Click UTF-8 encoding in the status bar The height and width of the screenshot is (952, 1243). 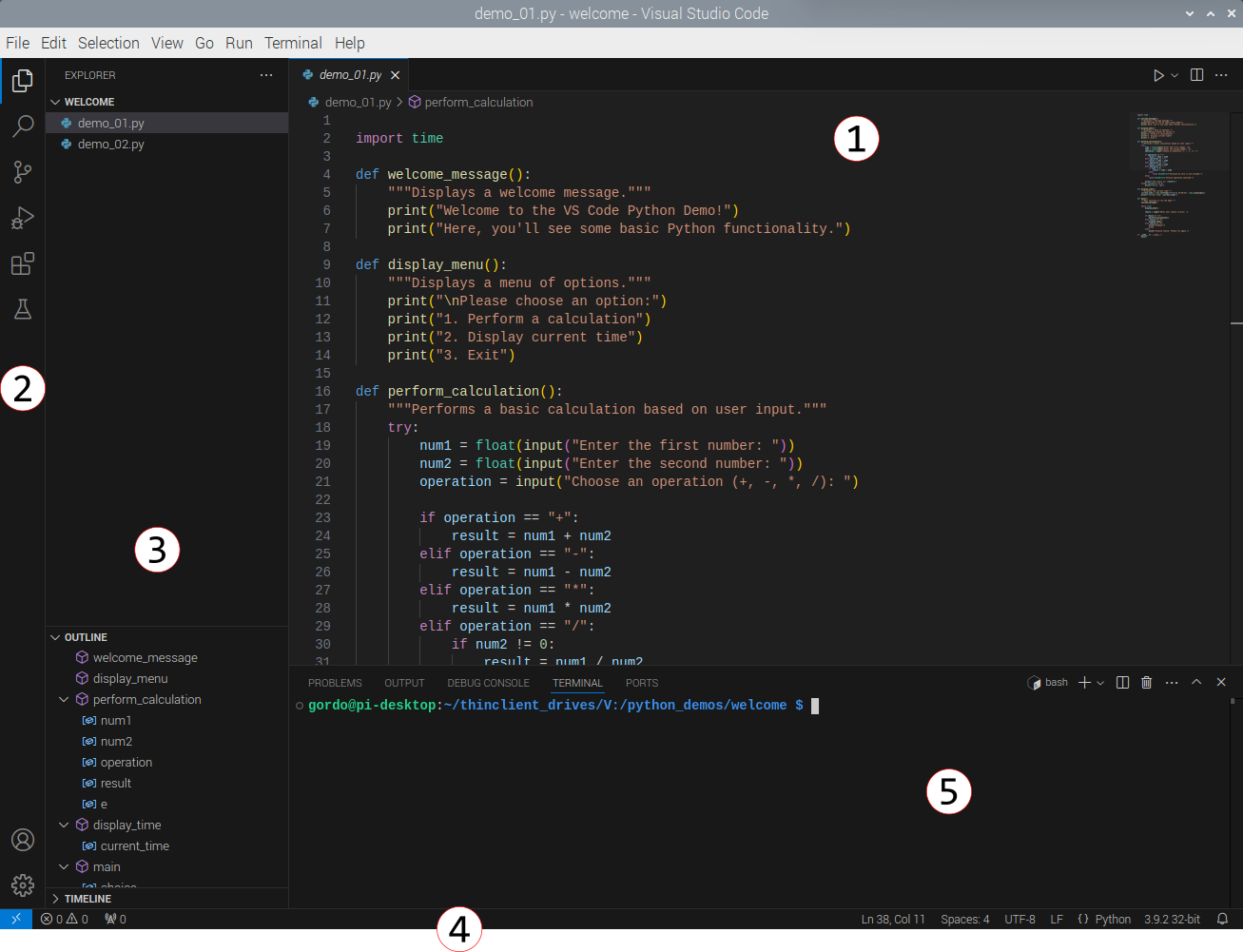click(x=1020, y=919)
